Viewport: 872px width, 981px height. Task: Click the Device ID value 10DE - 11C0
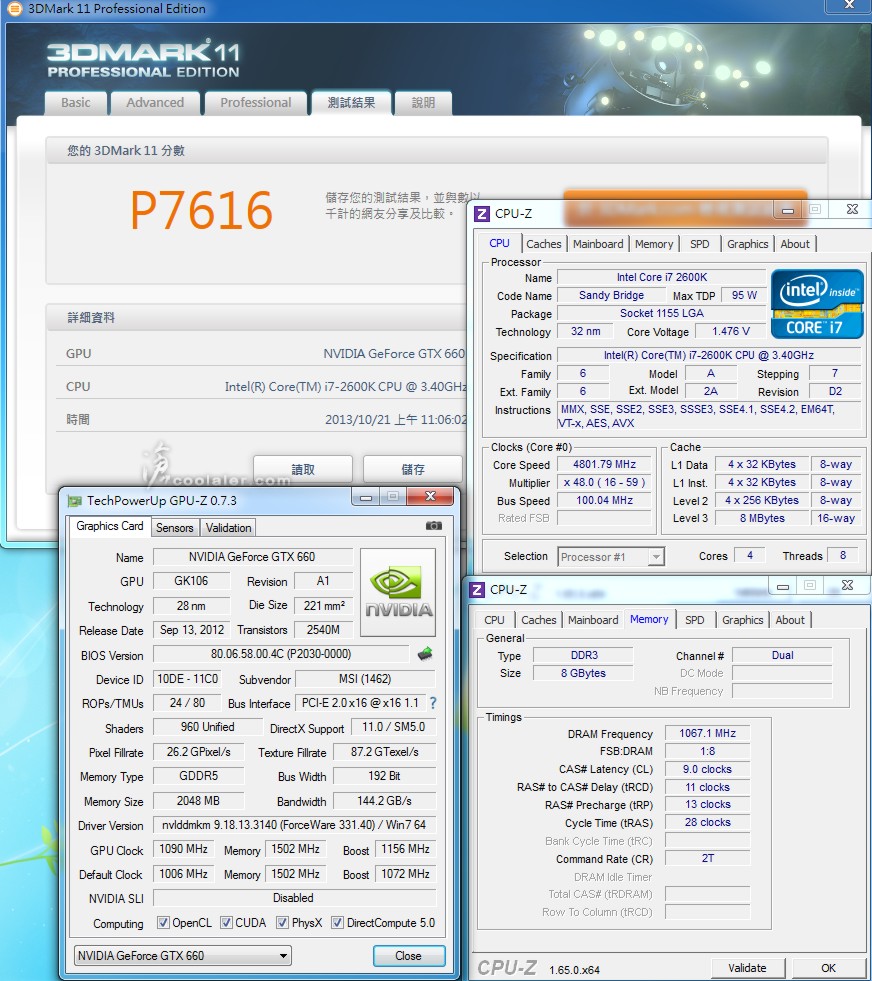coord(187,679)
